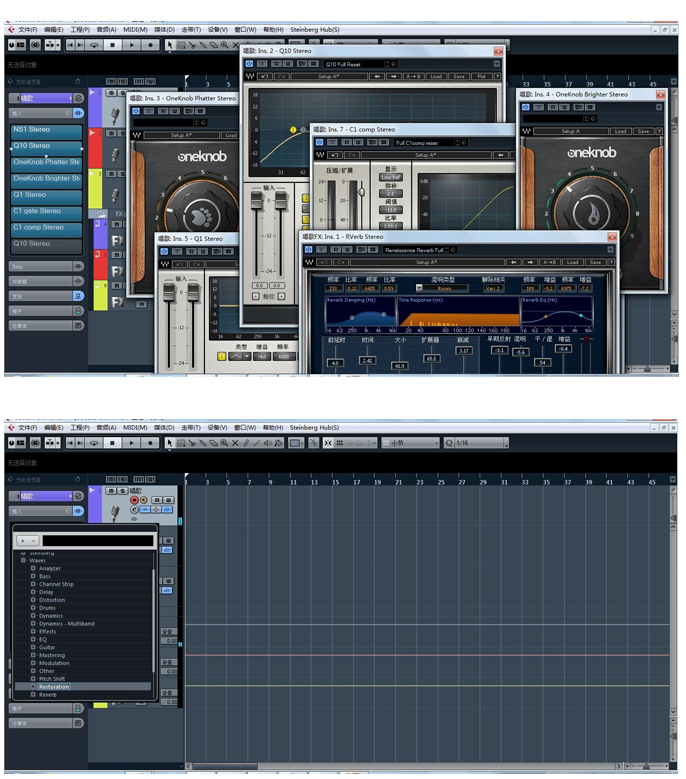Select Modulation category in plugin list
This screenshot has width=686, height=779.
pos(54,663)
